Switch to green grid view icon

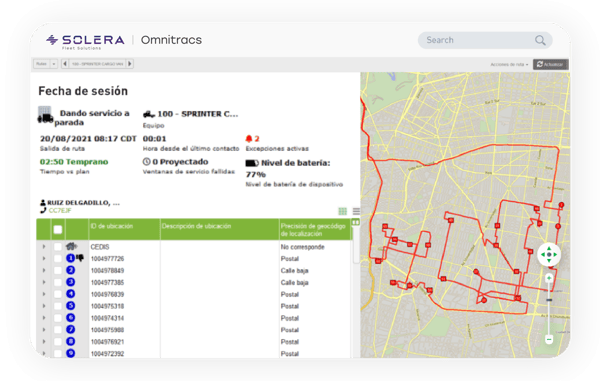[342, 211]
